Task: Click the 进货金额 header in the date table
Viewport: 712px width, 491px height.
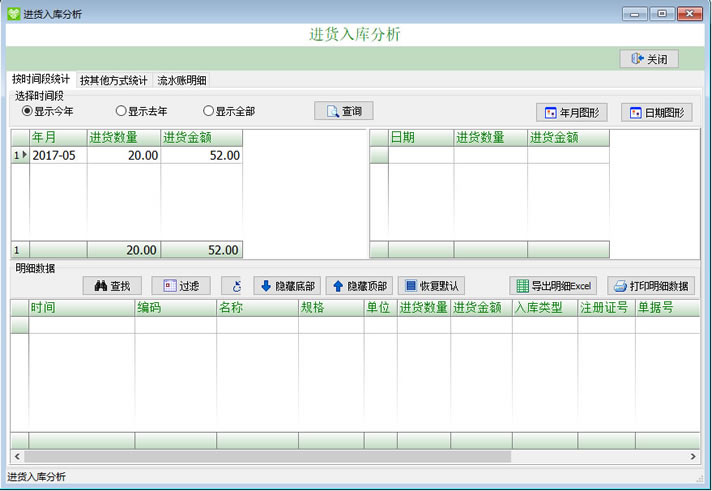Action: [569, 138]
